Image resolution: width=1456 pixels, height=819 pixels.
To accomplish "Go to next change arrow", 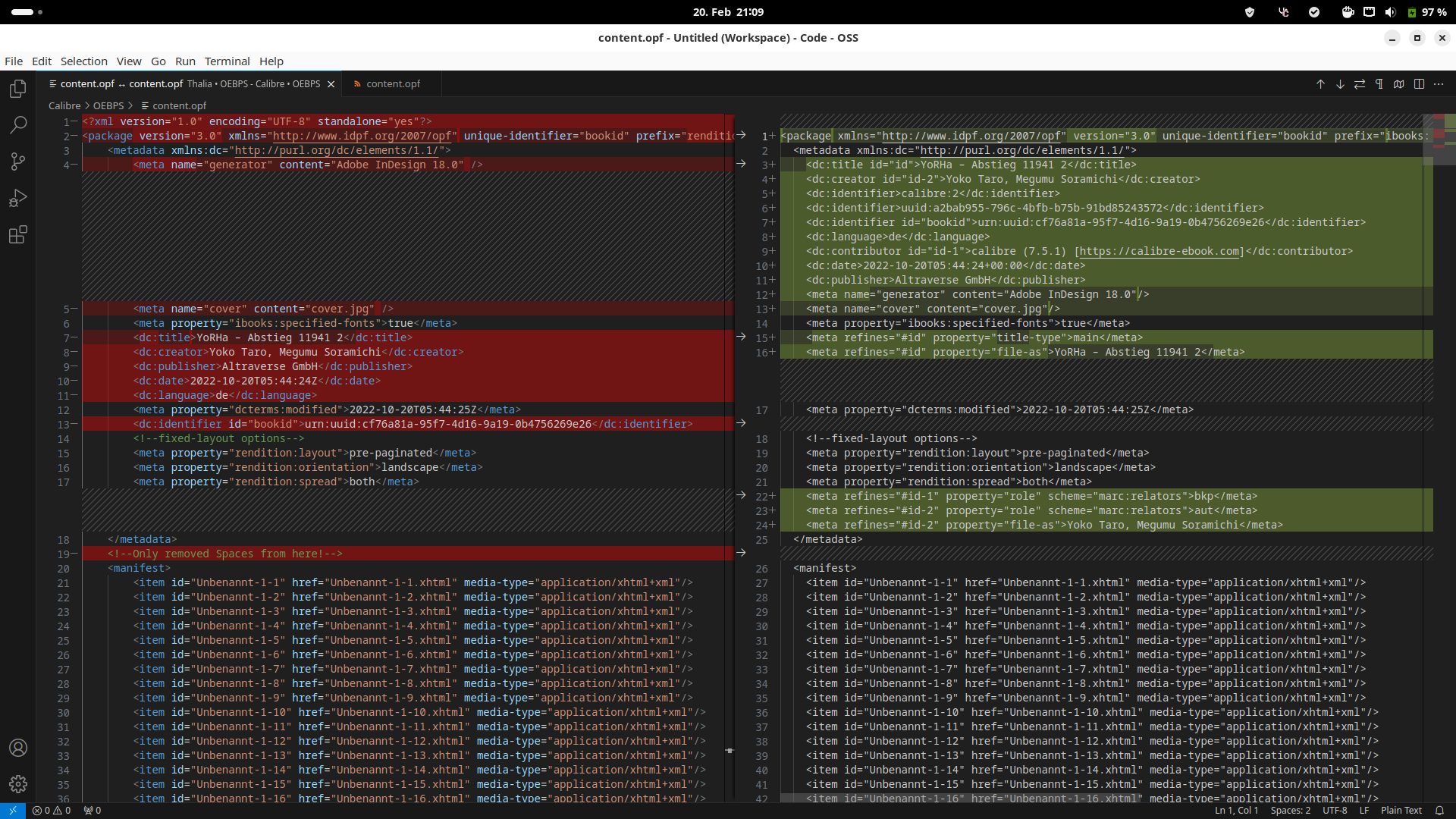I will [1340, 84].
